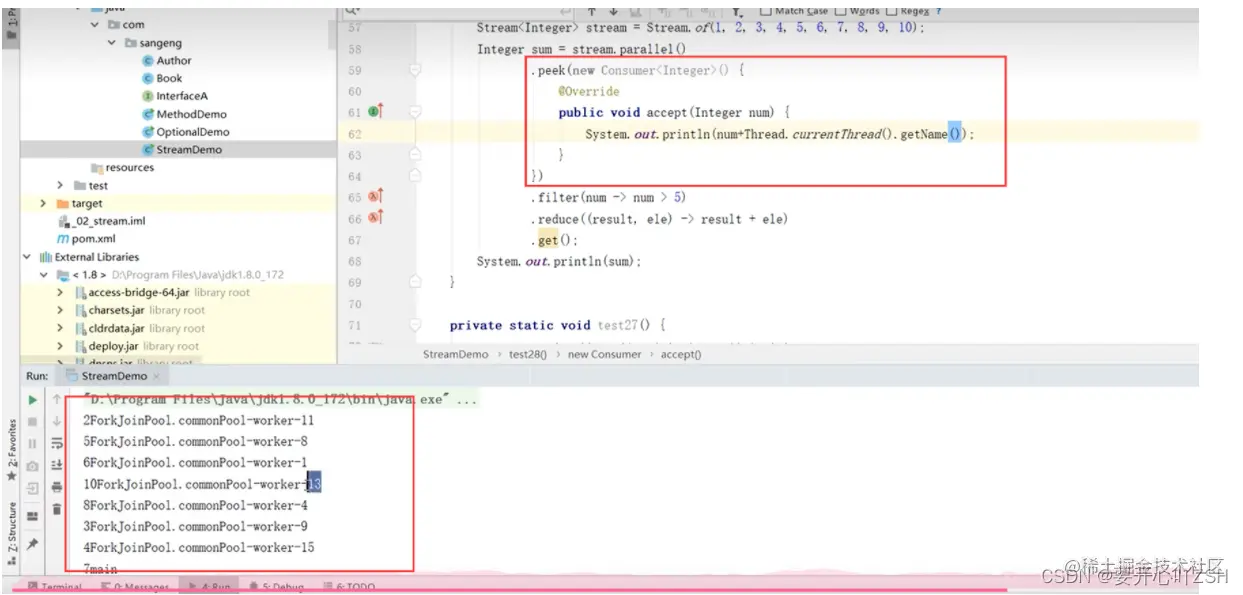Toggle the Words checkbox

point(840,11)
